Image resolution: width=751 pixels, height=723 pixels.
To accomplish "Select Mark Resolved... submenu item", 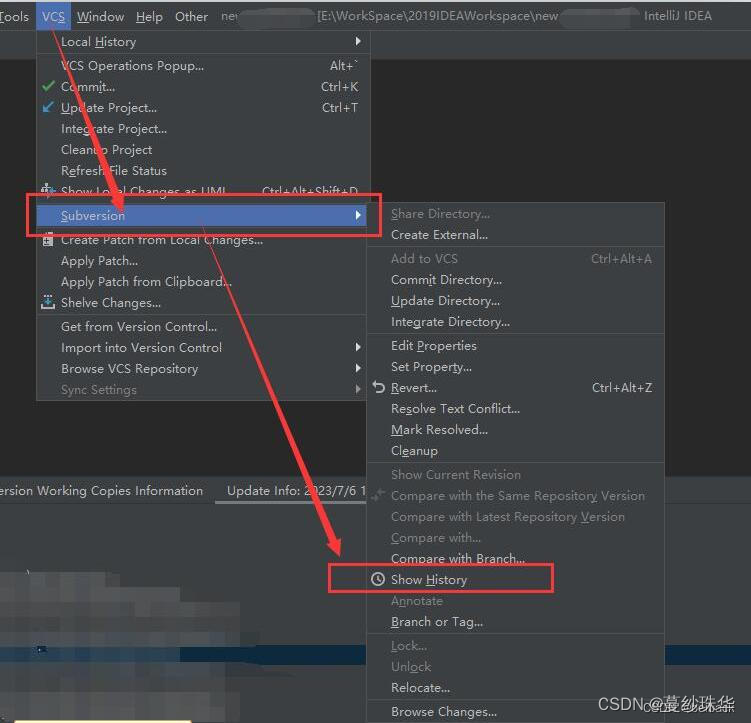I will point(515,429).
